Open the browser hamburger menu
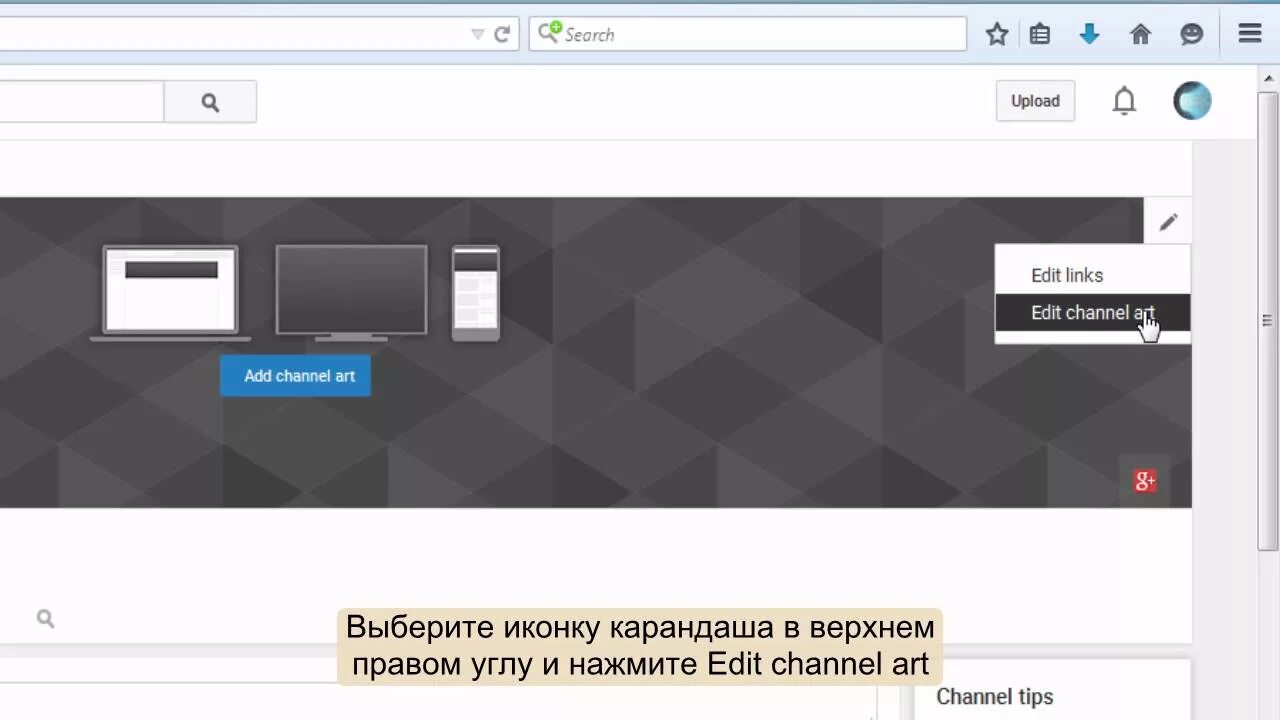 point(1249,33)
